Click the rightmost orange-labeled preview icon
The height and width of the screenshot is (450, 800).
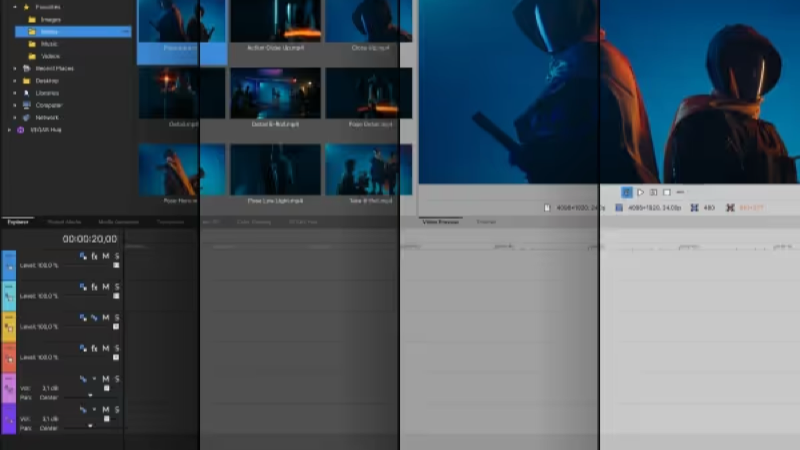pos(730,208)
